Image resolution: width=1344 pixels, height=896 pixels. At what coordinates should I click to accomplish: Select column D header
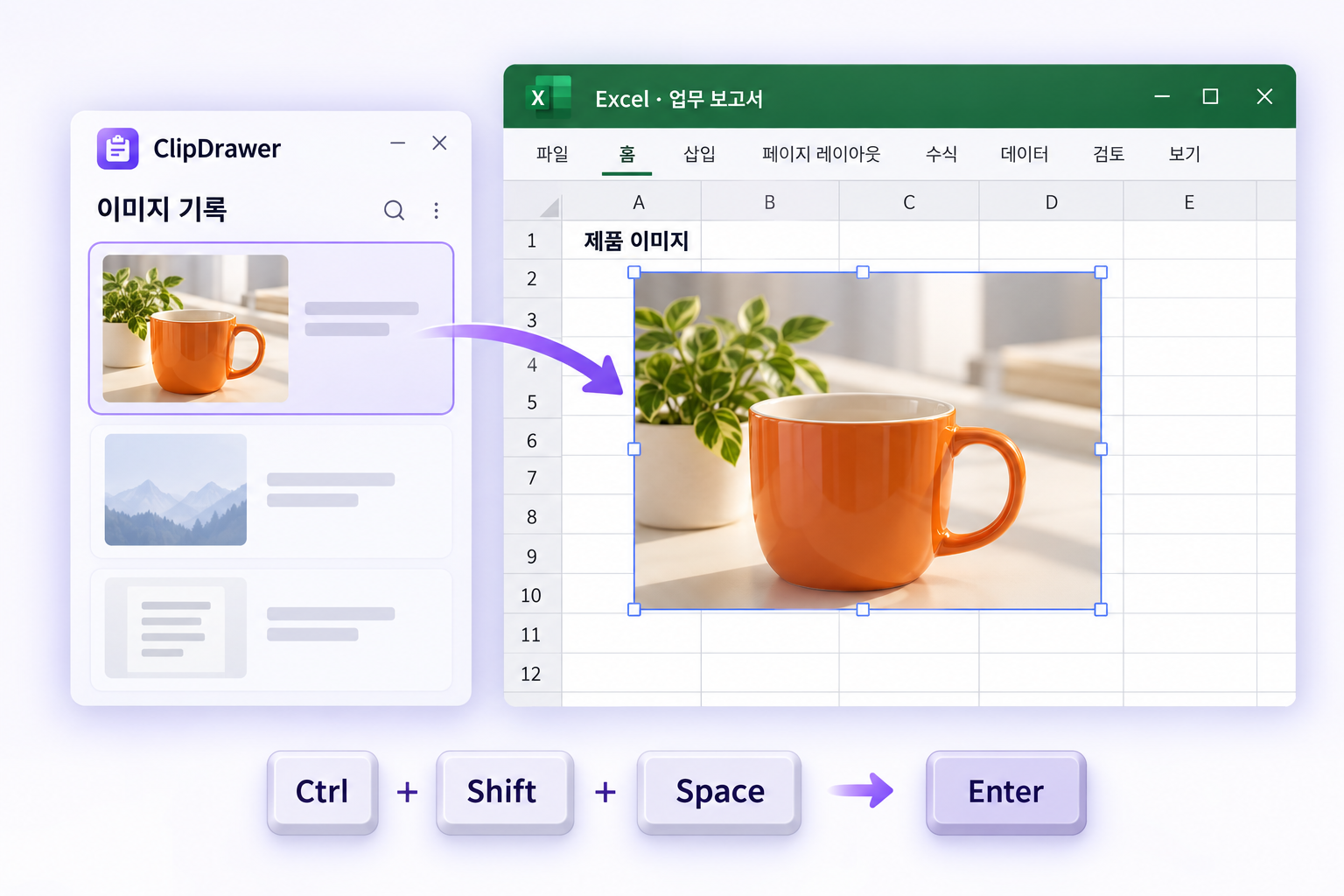[1051, 202]
